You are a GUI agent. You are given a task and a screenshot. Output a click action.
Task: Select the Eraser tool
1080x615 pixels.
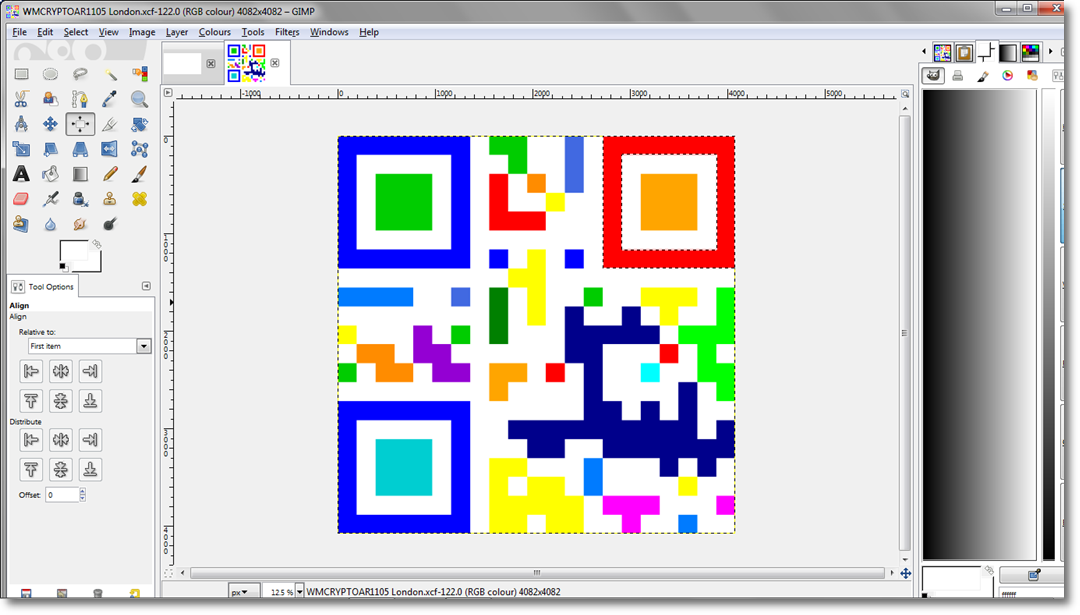tap(21, 199)
